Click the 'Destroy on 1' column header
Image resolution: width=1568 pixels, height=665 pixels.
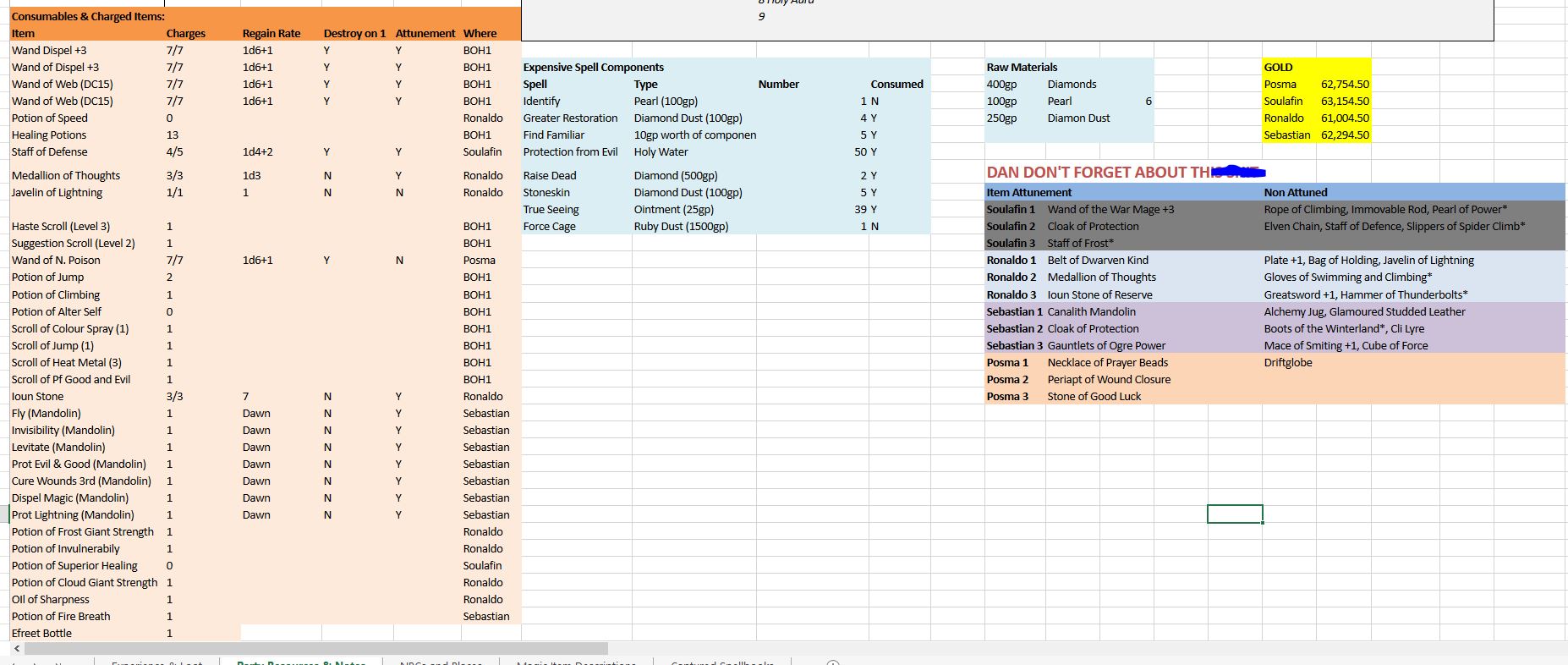pyautogui.click(x=354, y=33)
